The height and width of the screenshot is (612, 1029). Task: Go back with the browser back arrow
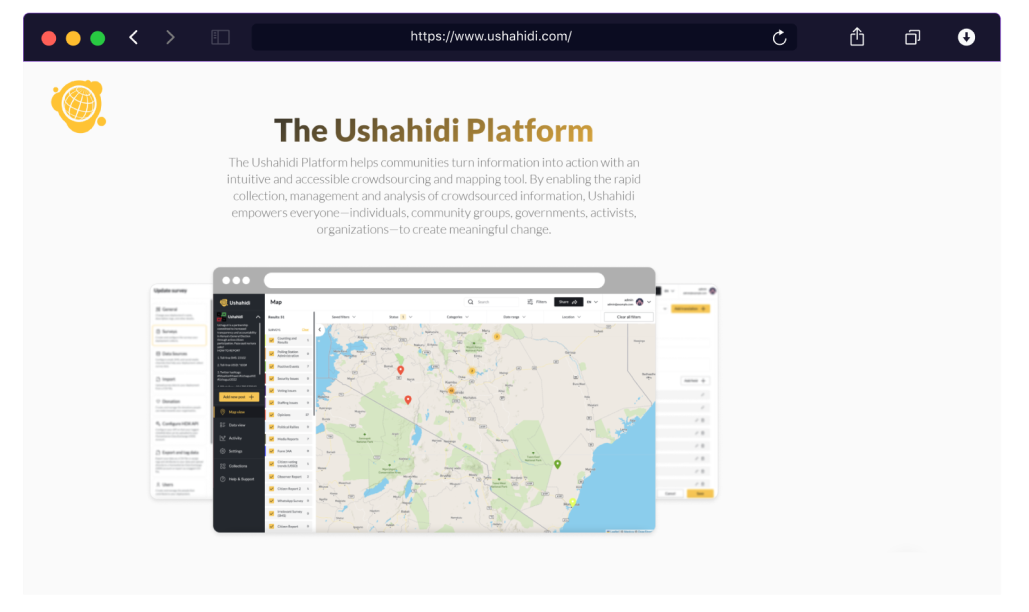[134, 37]
